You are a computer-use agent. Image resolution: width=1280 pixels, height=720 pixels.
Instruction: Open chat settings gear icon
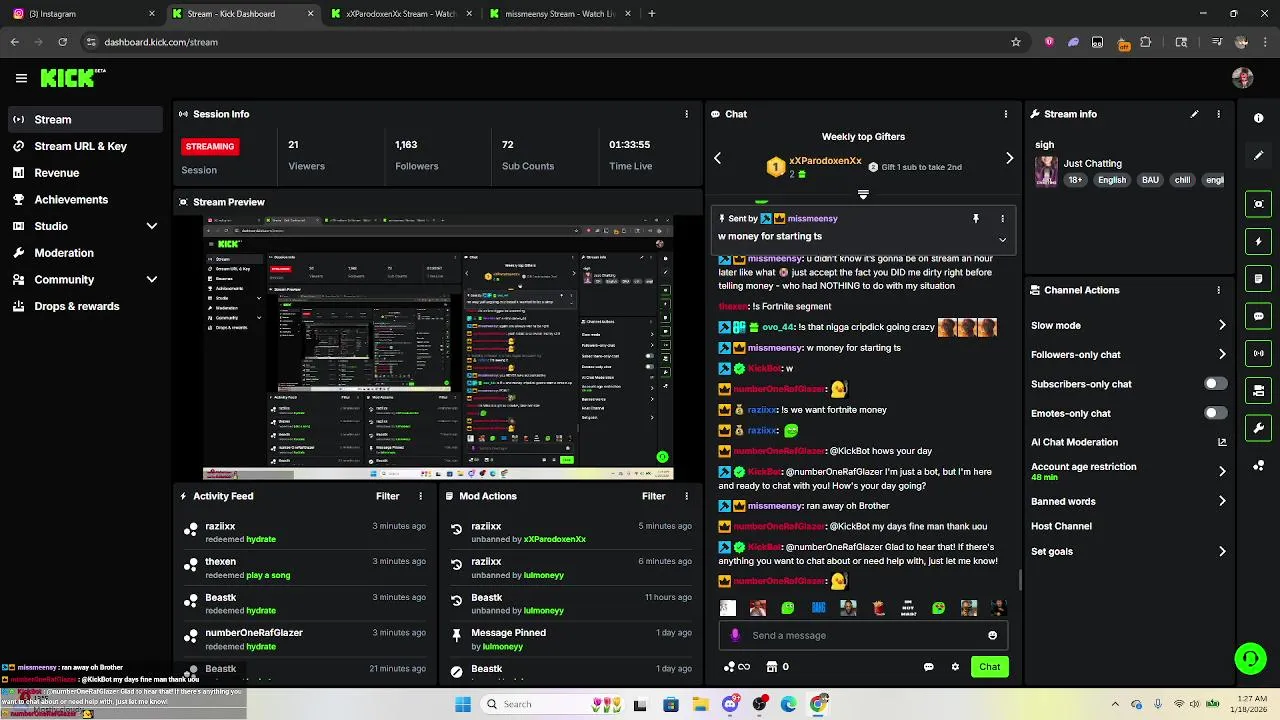click(955, 667)
